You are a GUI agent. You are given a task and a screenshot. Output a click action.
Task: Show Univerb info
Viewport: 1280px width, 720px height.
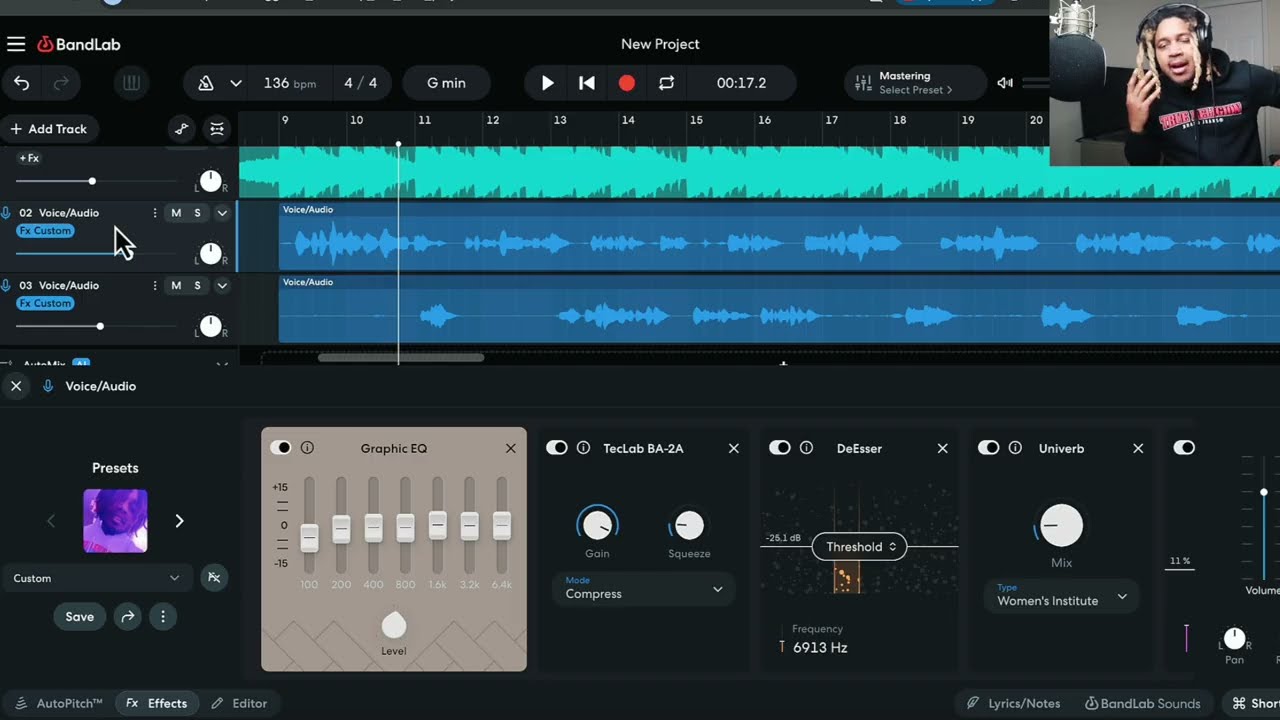coord(1015,448)
